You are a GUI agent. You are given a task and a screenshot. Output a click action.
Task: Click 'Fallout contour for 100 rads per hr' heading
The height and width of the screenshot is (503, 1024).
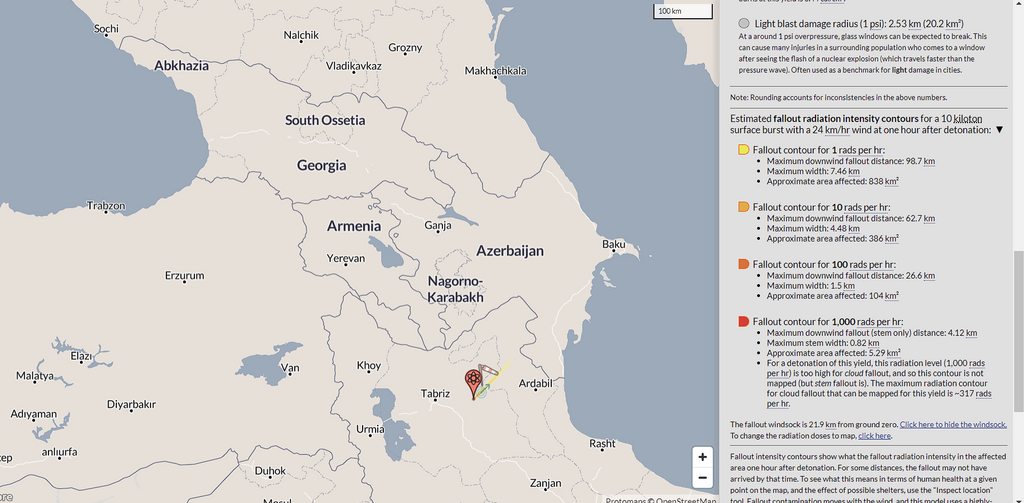(824, 265)
